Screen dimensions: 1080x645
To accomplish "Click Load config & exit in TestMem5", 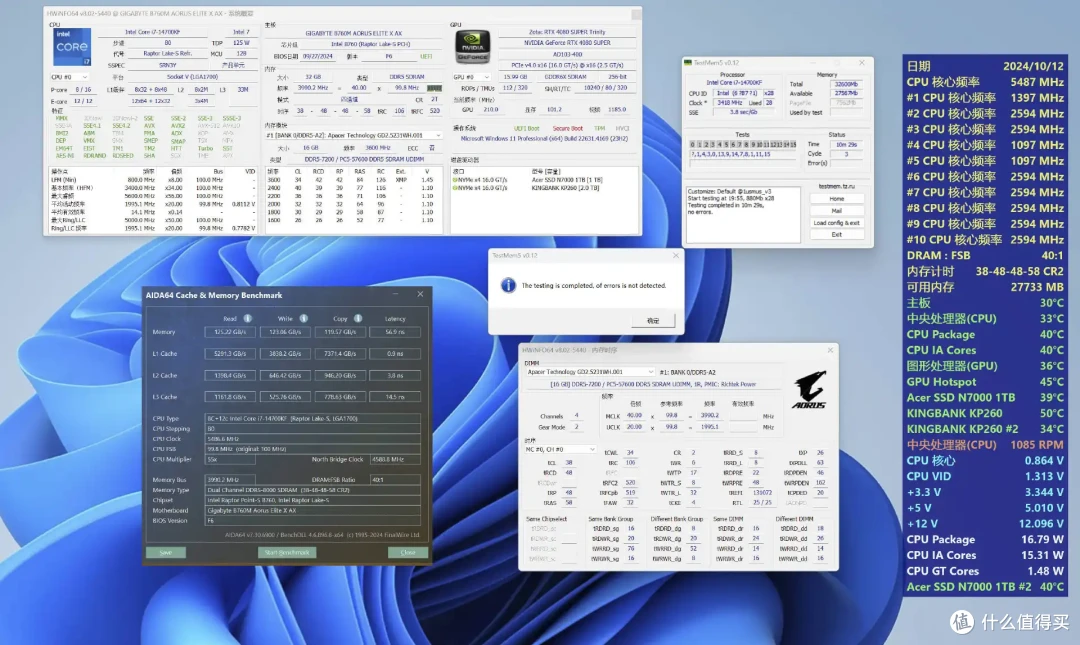I will pyautogui.click(x=836, y=223).
